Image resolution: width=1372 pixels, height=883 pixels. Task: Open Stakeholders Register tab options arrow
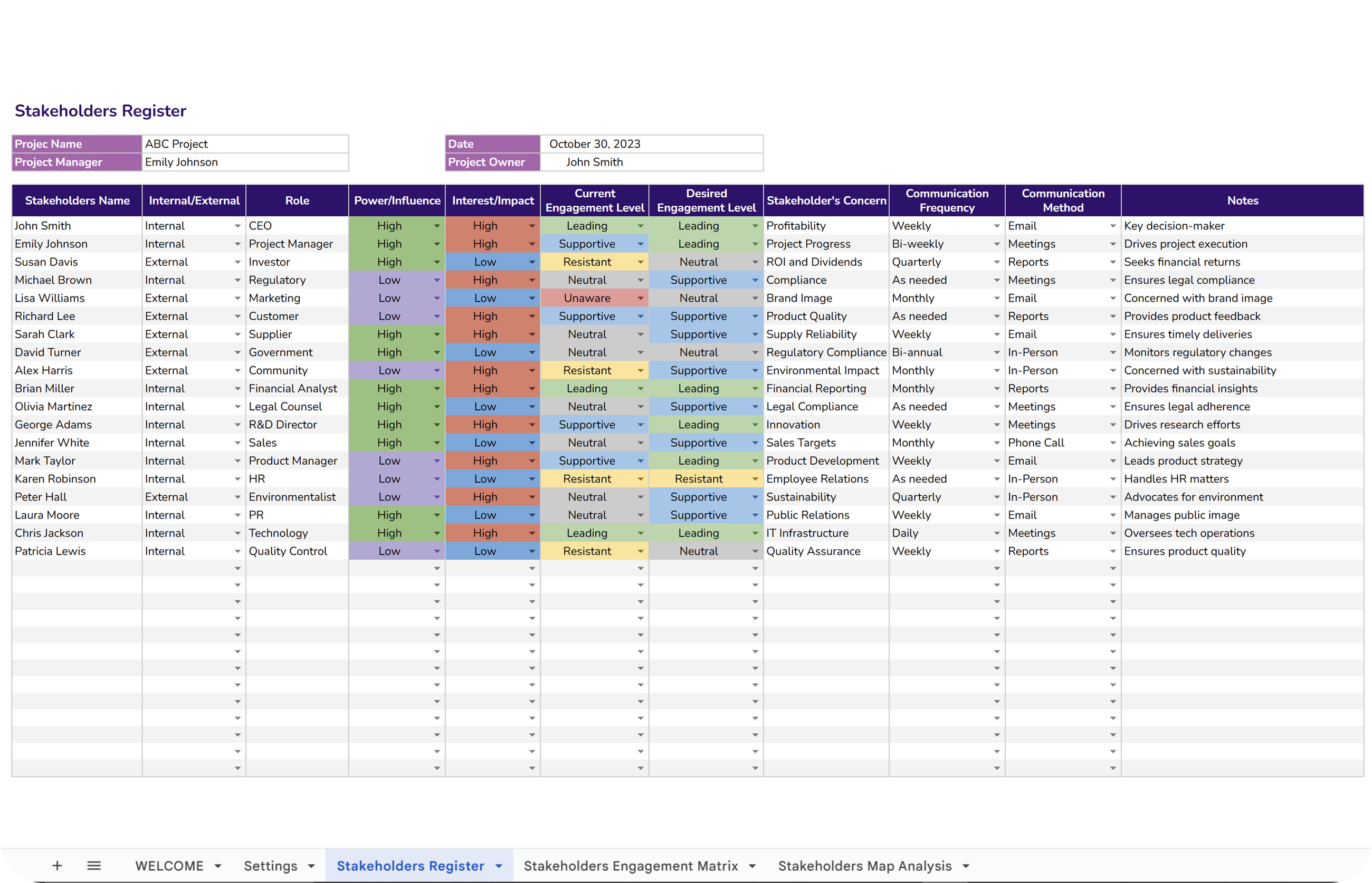click(x=499, y=866)
